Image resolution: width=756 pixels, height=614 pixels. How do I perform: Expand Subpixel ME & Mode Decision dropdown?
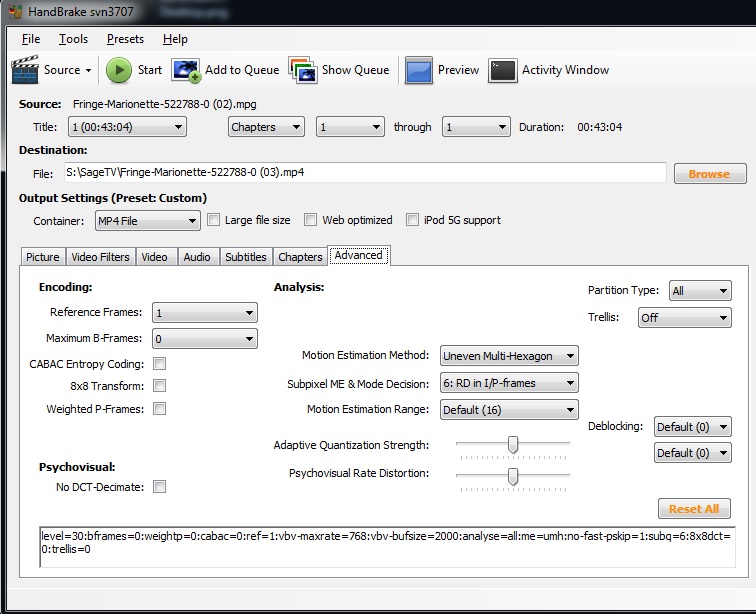tap(509, 383)
